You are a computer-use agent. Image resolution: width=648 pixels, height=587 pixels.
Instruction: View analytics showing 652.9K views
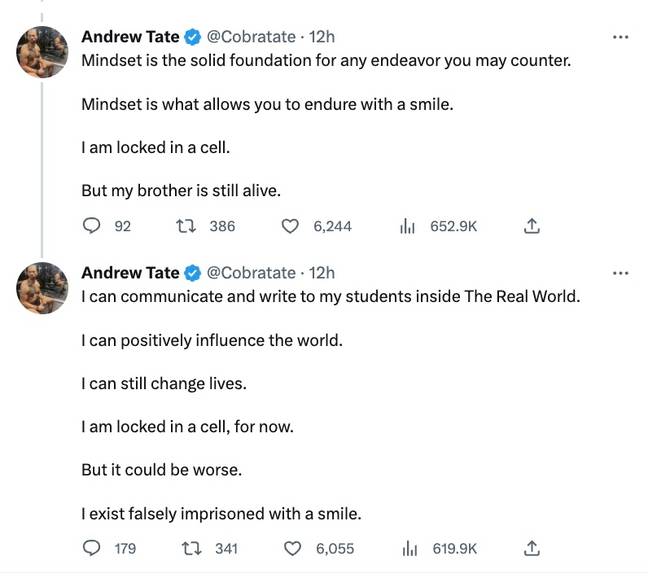(408, 226)
